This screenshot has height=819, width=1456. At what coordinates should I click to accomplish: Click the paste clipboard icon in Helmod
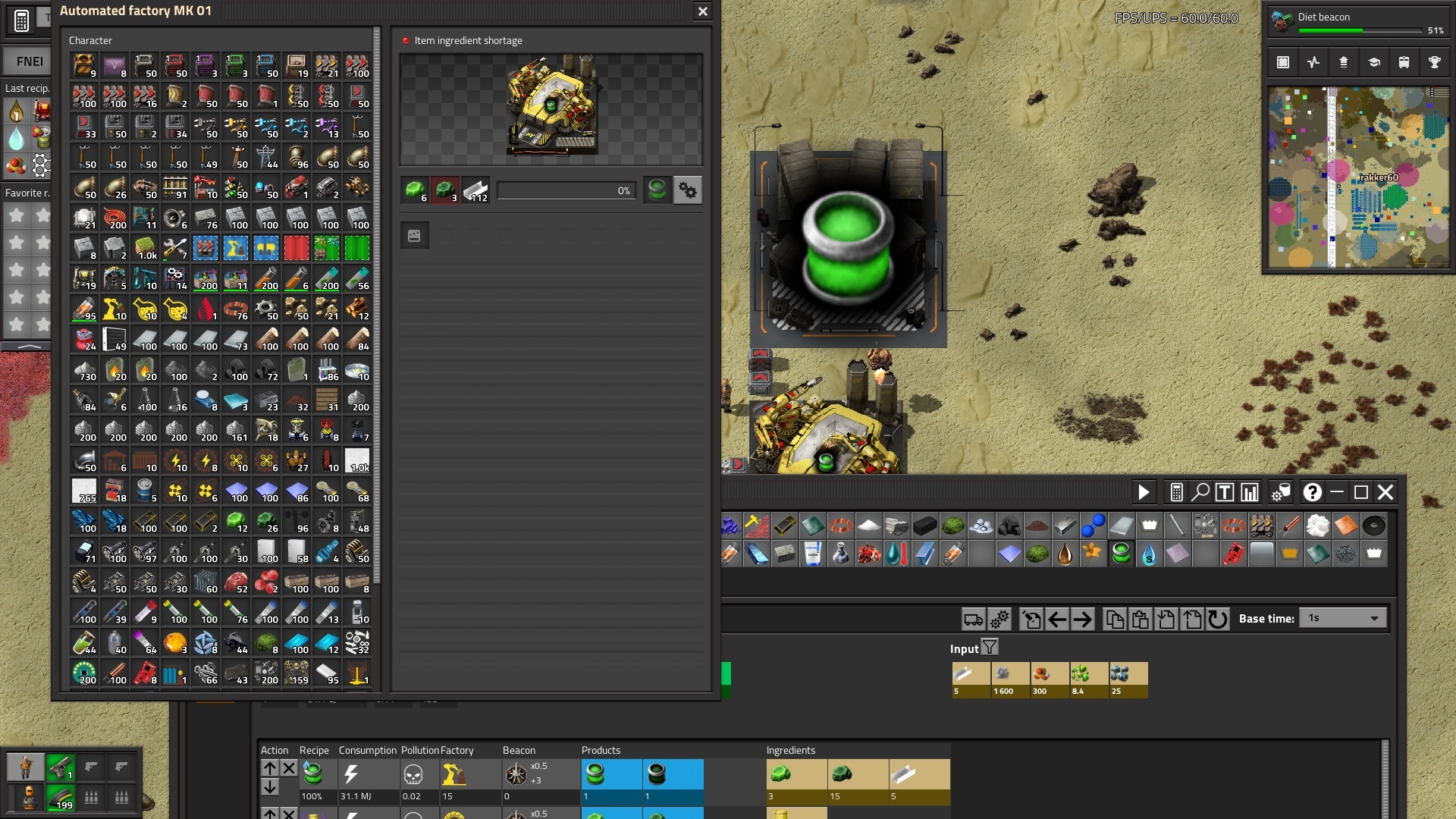[1141, 620]
